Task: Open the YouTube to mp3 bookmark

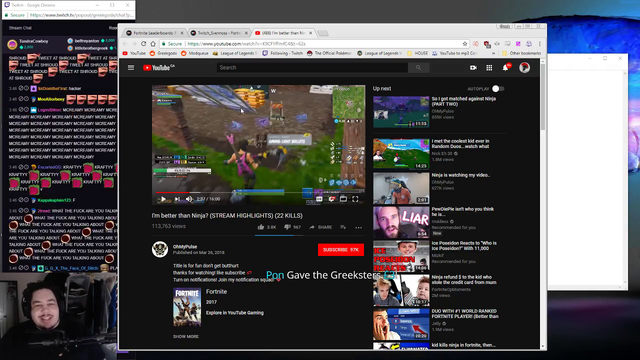Action: click(454, 53)
